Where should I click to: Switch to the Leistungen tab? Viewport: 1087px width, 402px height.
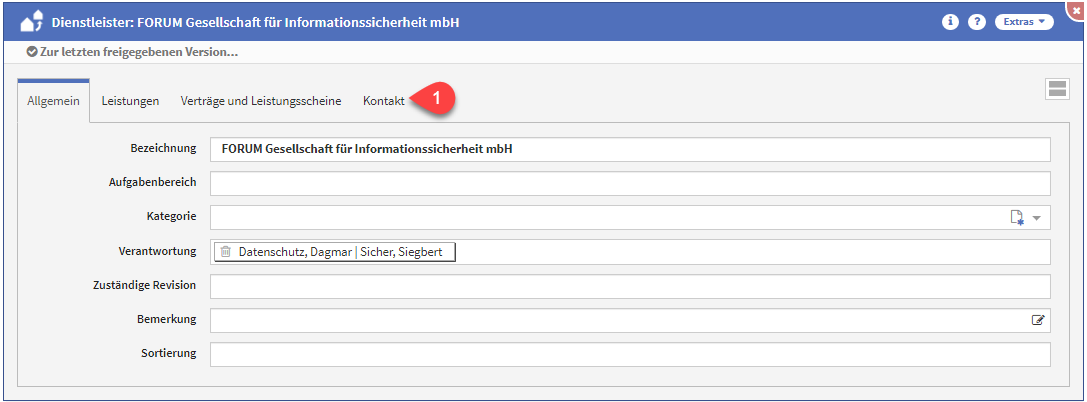point(130,101)
